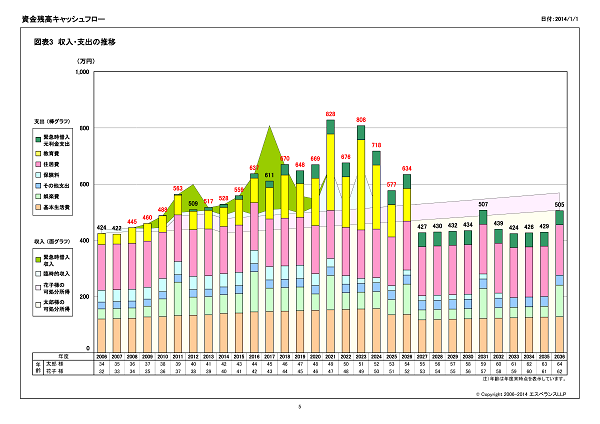Image resolution: width=600 pixels, height=424 pixels.
Task: Click the 422 value label above 2007 bar
Action: [x=117, y=228]
